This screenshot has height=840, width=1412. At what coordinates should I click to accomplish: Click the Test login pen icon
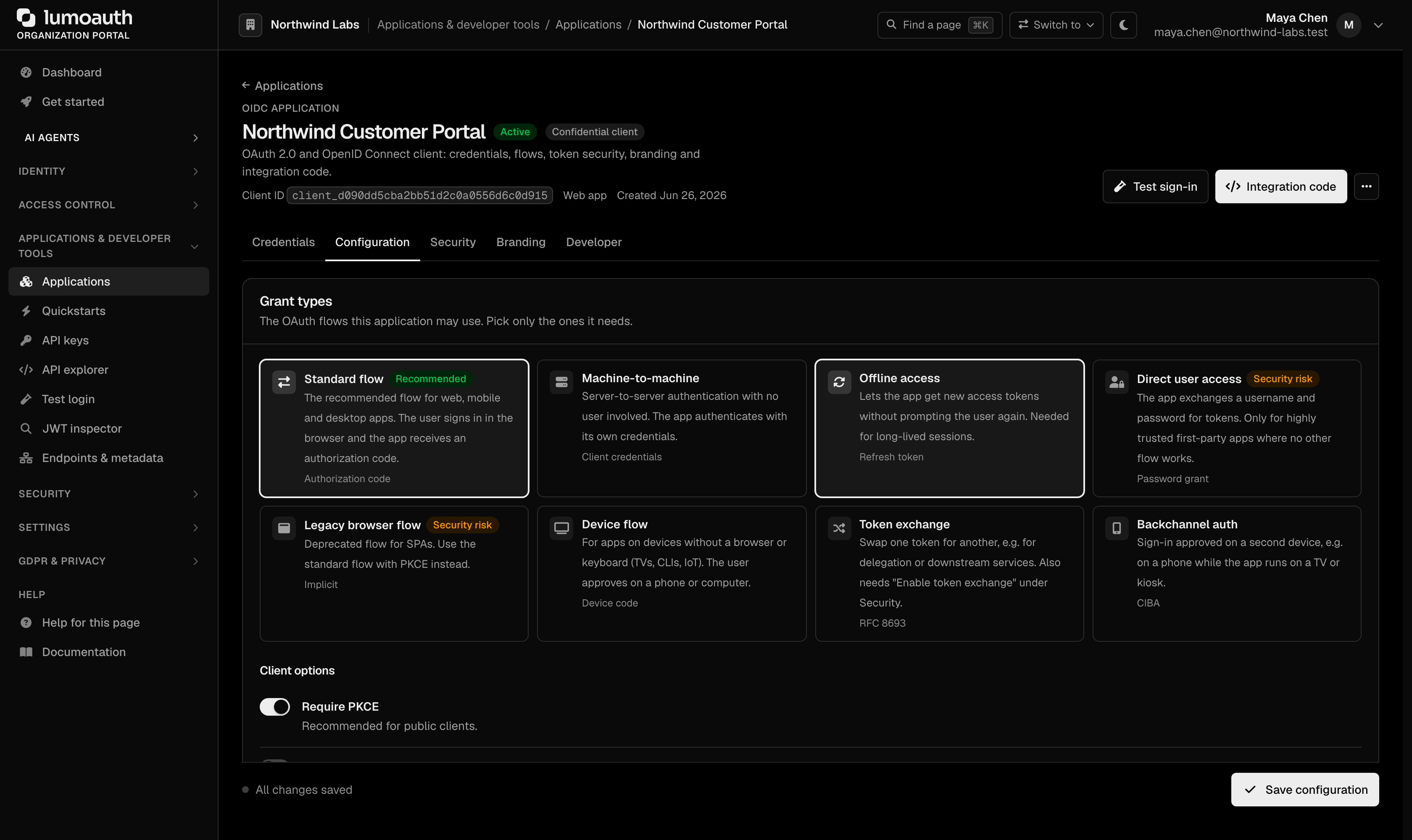click(26, 399)
